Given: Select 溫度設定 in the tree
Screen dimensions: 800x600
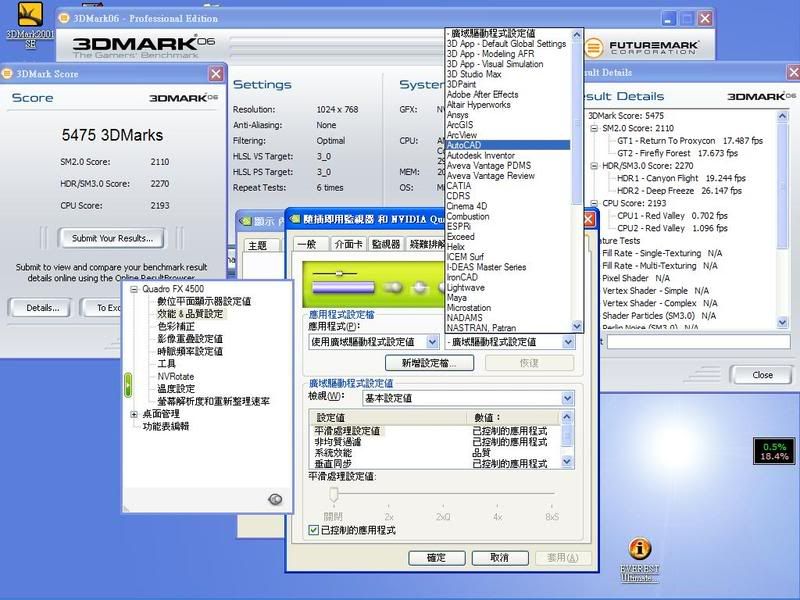Looking at the screenshot, I should click(176, 389).
